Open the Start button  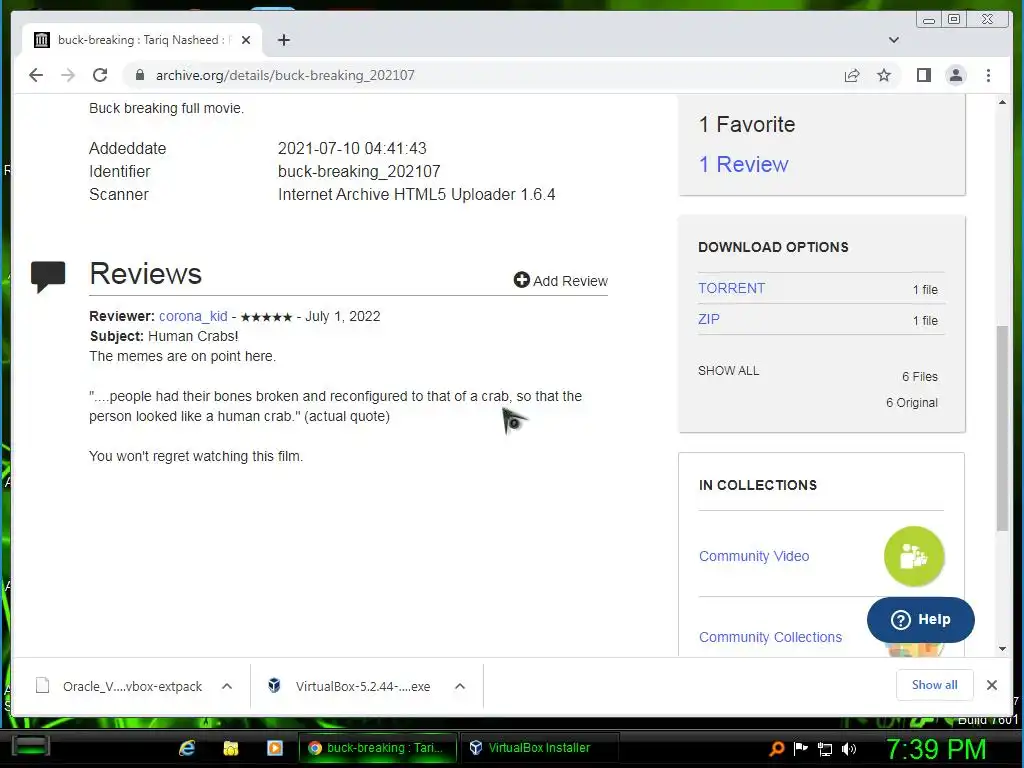tap(31, 746)
